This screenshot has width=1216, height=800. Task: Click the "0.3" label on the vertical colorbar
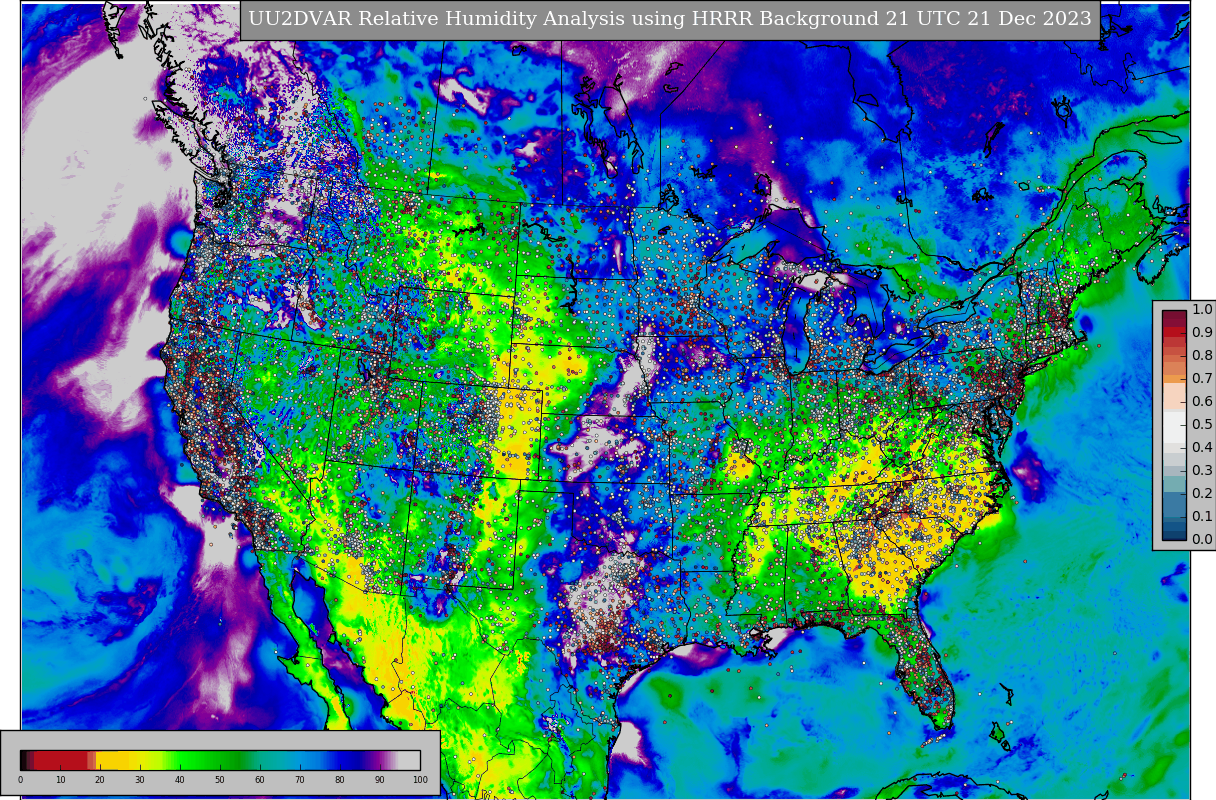pos(1202,471)
